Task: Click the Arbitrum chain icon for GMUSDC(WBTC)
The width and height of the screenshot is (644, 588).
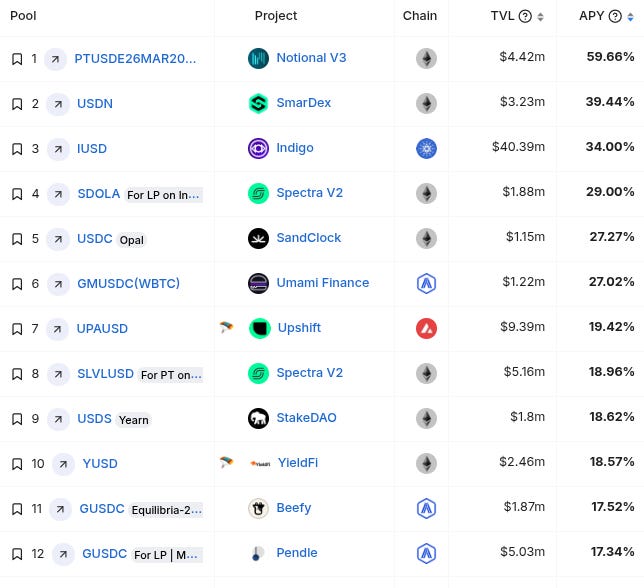Action: point(426,283)
